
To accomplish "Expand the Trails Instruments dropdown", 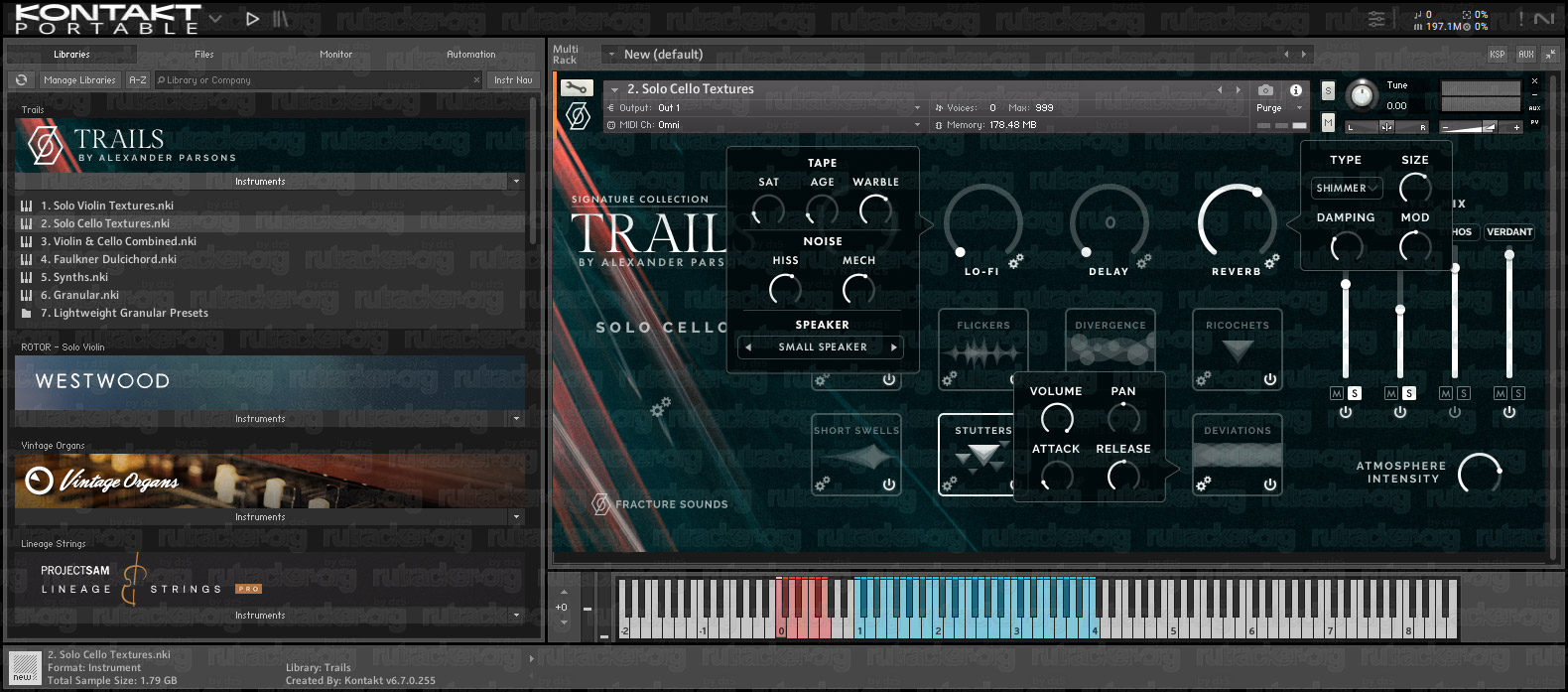I will tap(516, 182).
